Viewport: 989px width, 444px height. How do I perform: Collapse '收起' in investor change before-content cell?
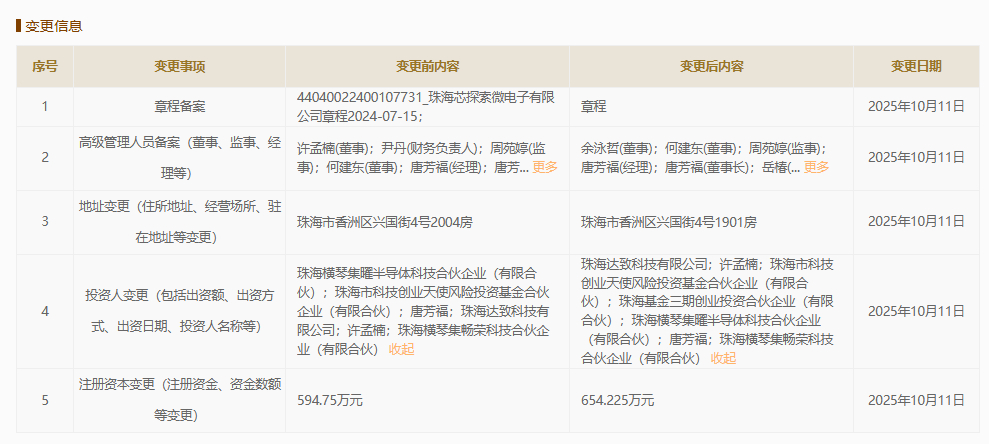401,349
